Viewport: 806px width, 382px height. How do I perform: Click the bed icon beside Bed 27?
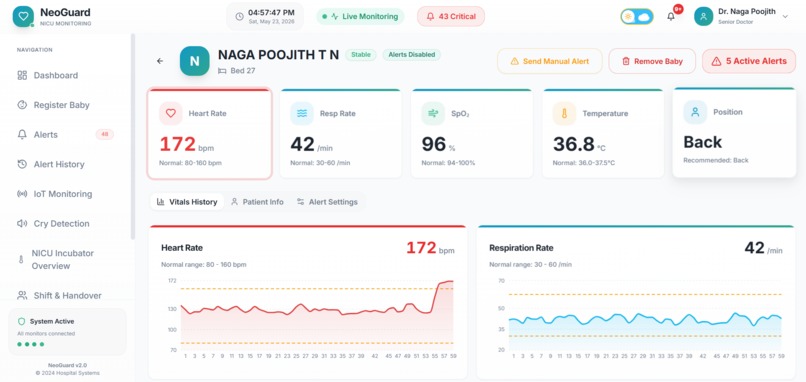[222, 71]
